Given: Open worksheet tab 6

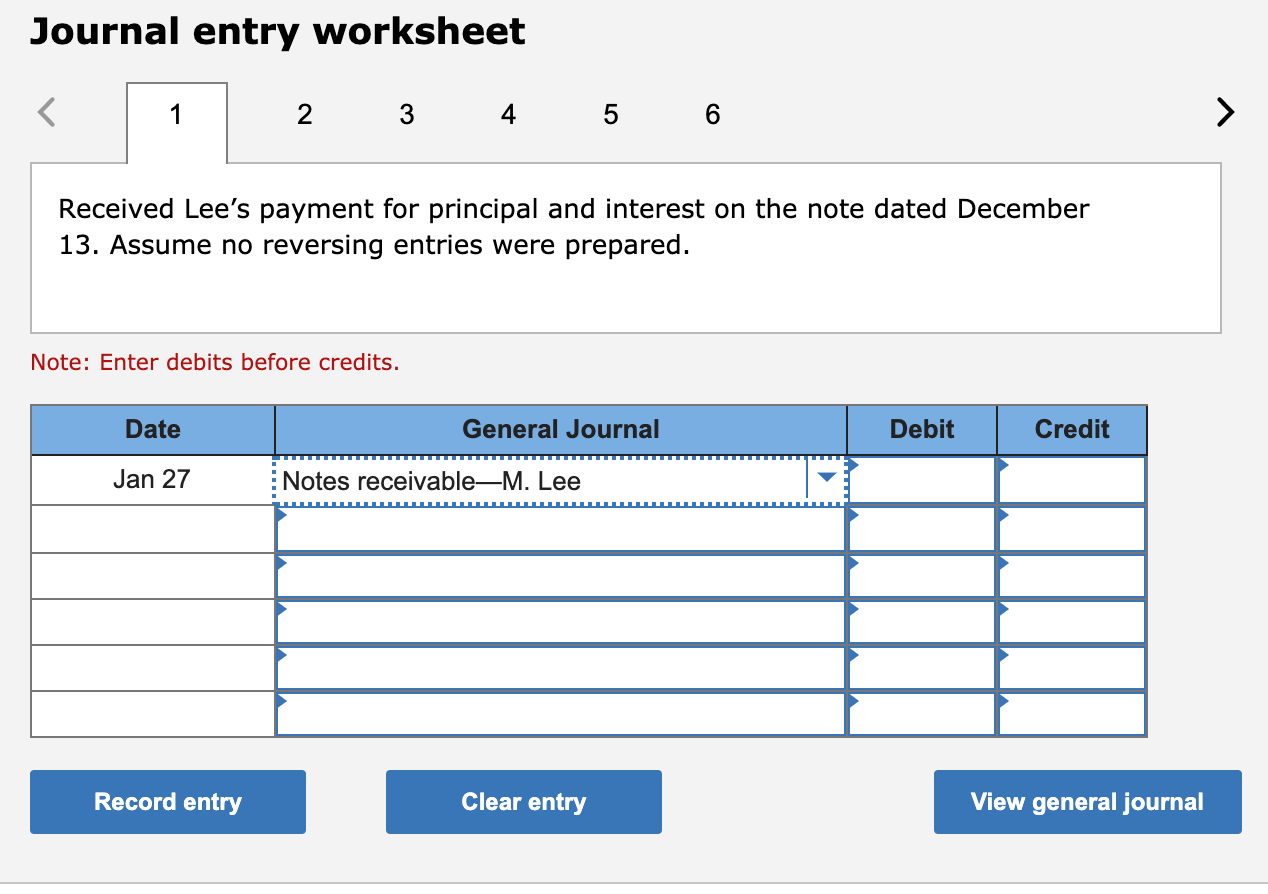Looking at the screenshot, I should point(712,115).
